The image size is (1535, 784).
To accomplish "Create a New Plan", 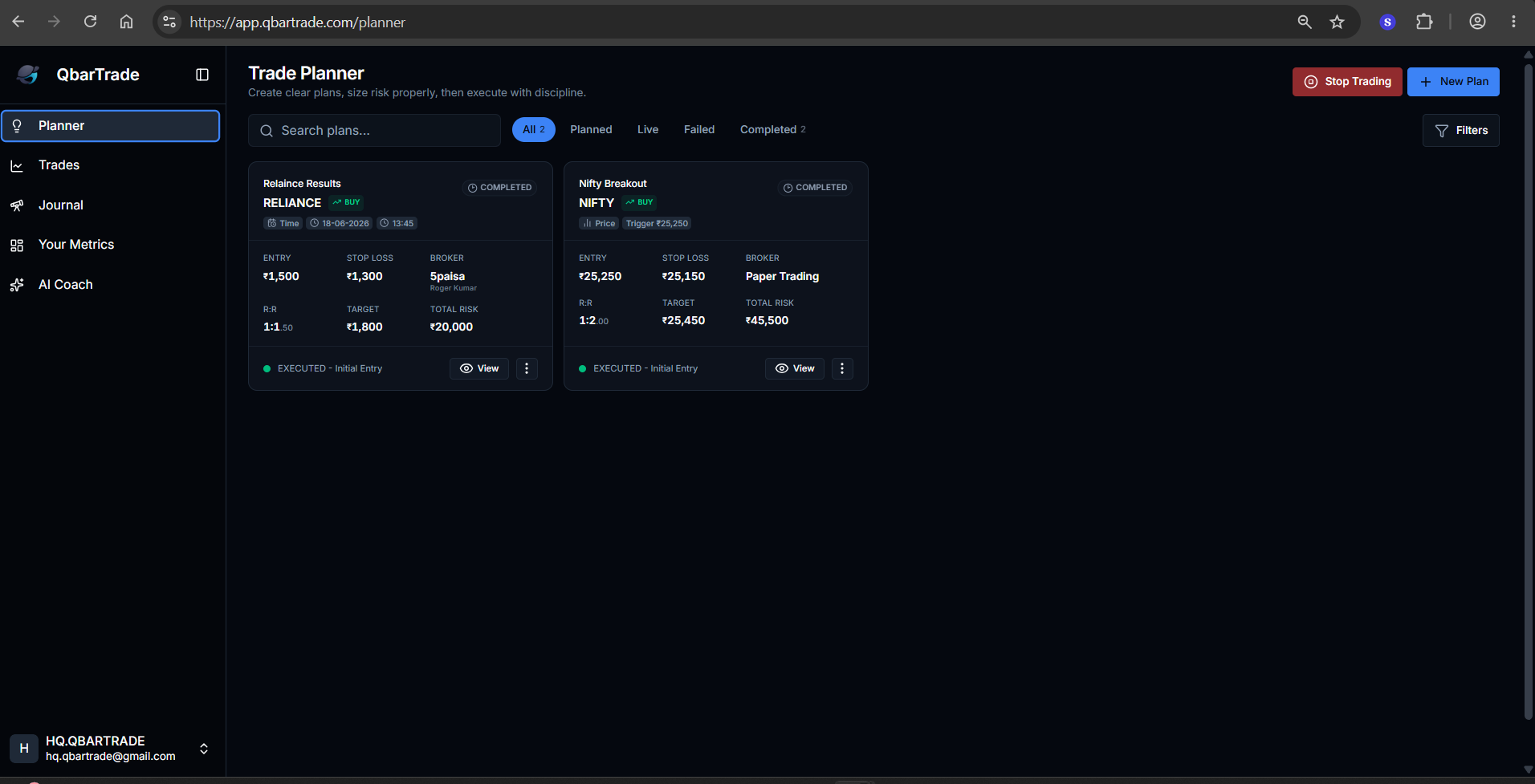I will pos(1453,82).
